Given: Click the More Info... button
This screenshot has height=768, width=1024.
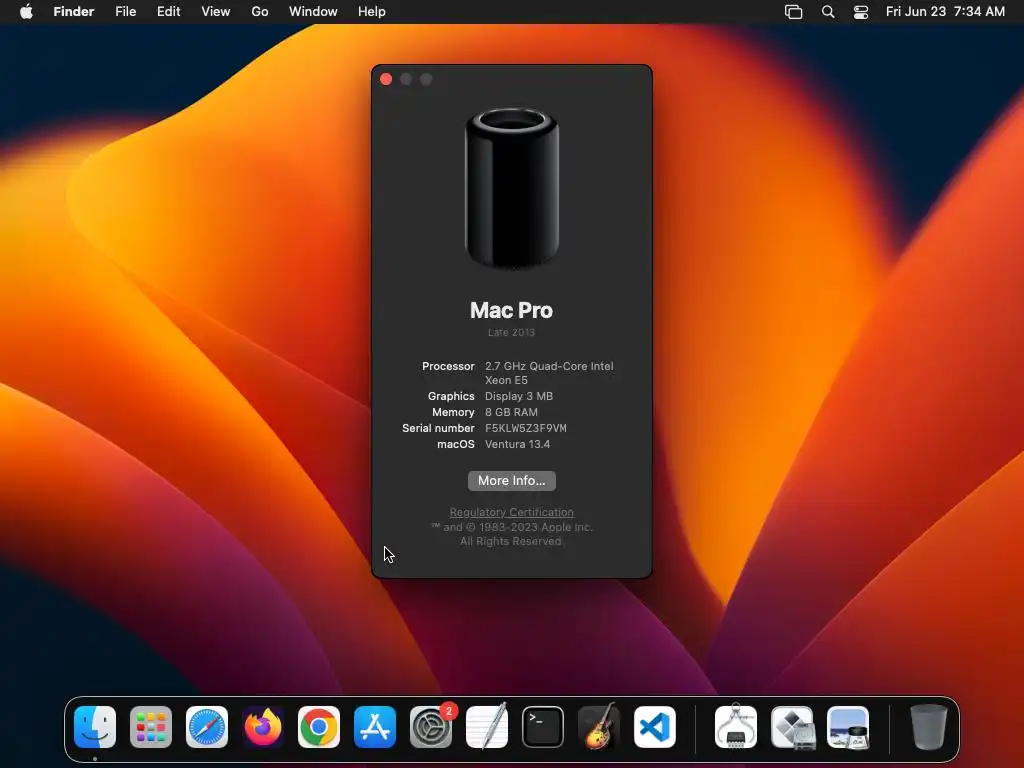Looking at the screenshot, I should tap(512, 481).
